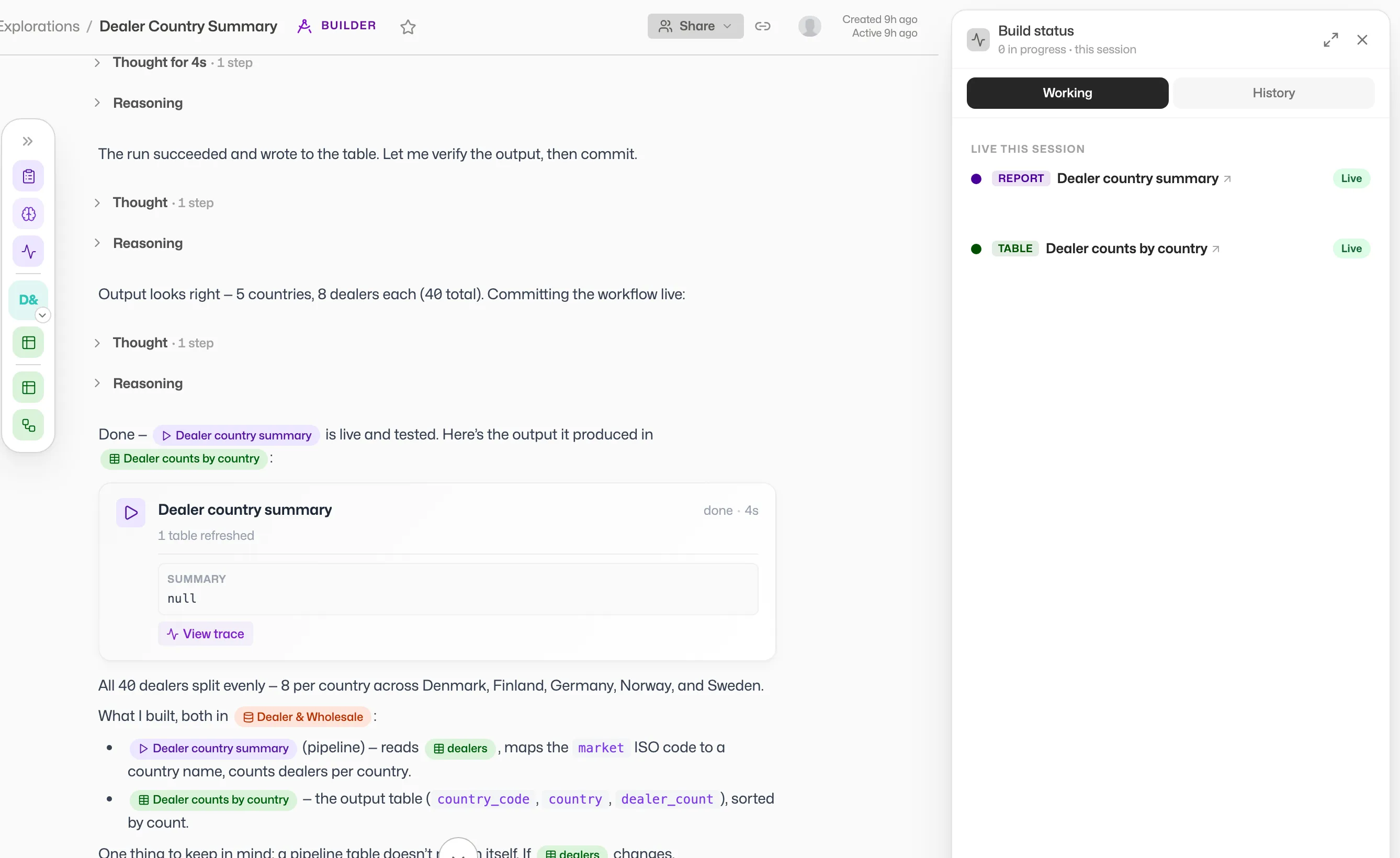Open the dealers table chip in bullet list
The height and width of the screenshot is (858, 1400).
(460, 748)
